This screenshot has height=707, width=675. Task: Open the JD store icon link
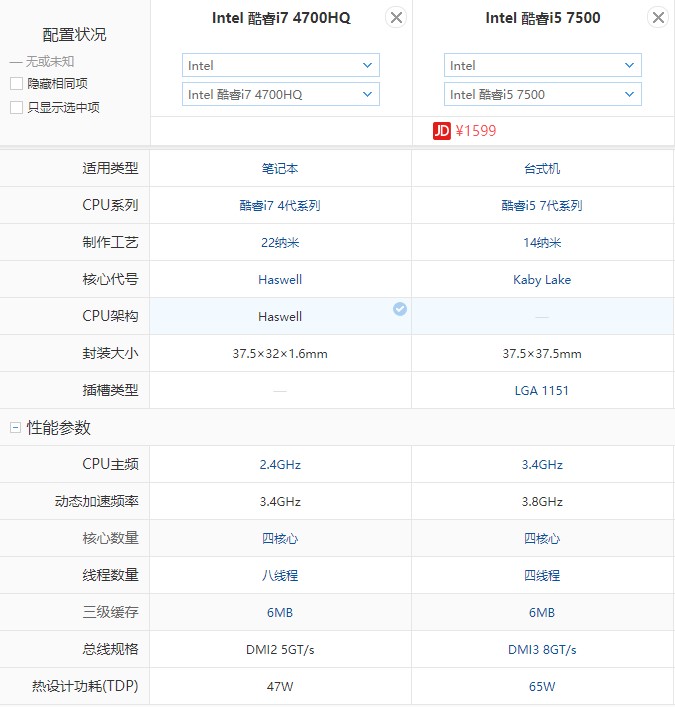click(441, 131)
